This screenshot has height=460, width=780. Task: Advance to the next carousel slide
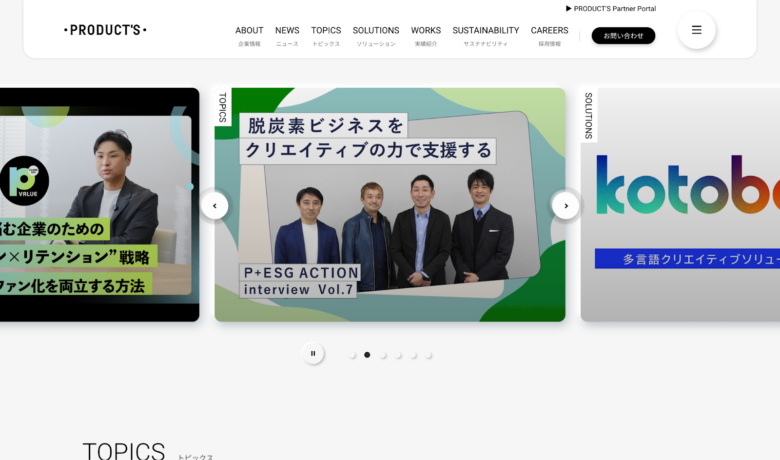566,205
